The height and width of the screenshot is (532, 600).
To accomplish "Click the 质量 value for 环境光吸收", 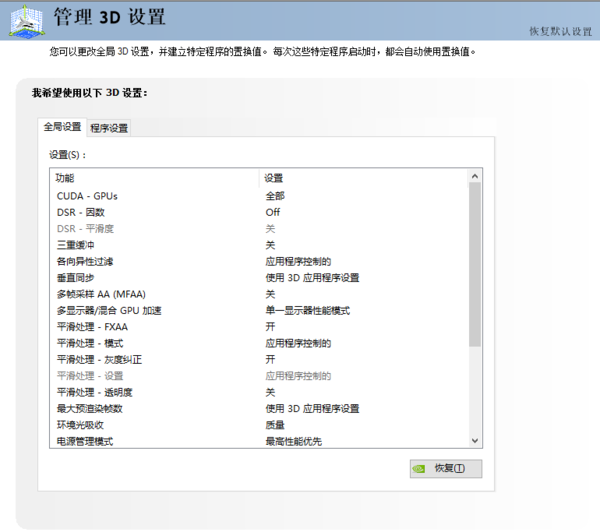I will [275, 425].
